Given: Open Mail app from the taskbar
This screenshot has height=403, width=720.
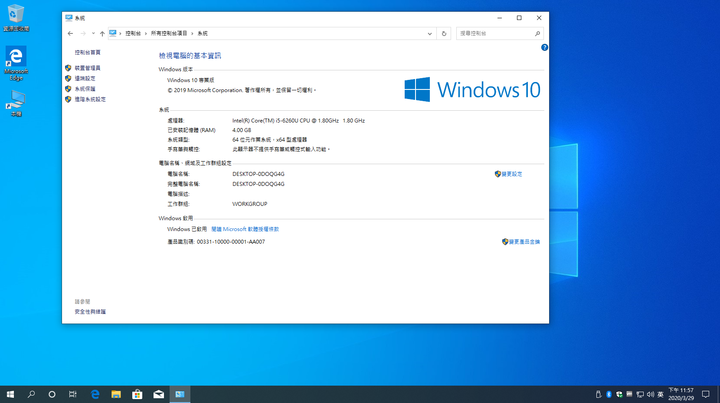Looking at the screenshot, I should (x=159, y=394).
